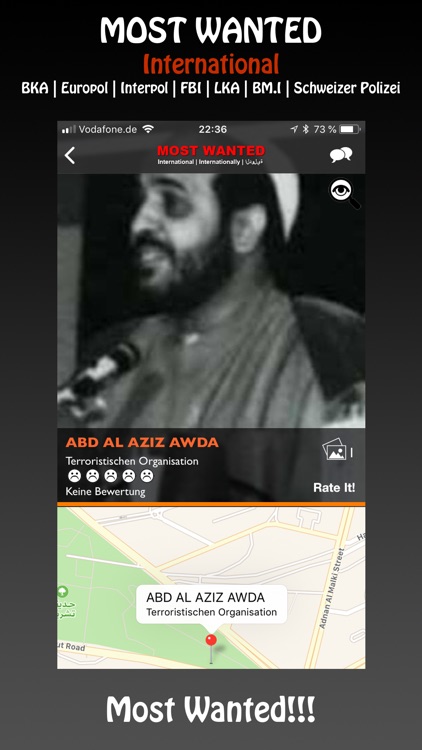This screenshot has height=750, width=422.
Task: Select the first sad face rating
Action: click(74, 476)
